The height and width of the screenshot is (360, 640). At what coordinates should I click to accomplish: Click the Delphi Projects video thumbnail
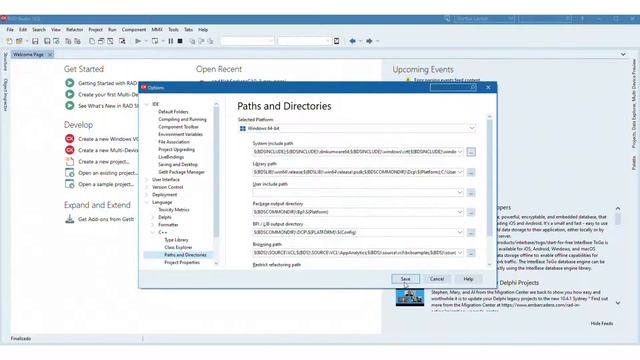click(x=410, y=297)
